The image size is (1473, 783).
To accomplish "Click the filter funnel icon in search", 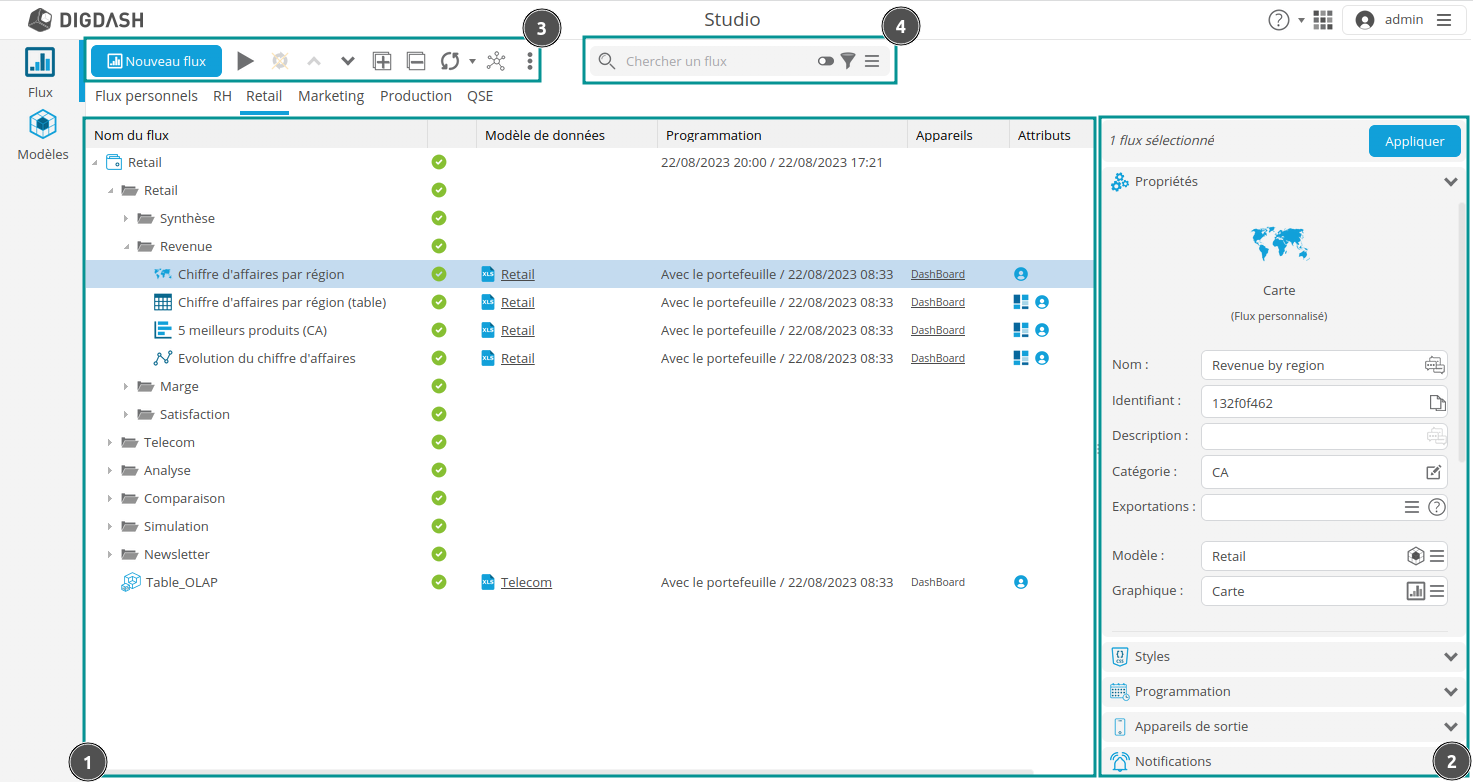I will [848, 61].
